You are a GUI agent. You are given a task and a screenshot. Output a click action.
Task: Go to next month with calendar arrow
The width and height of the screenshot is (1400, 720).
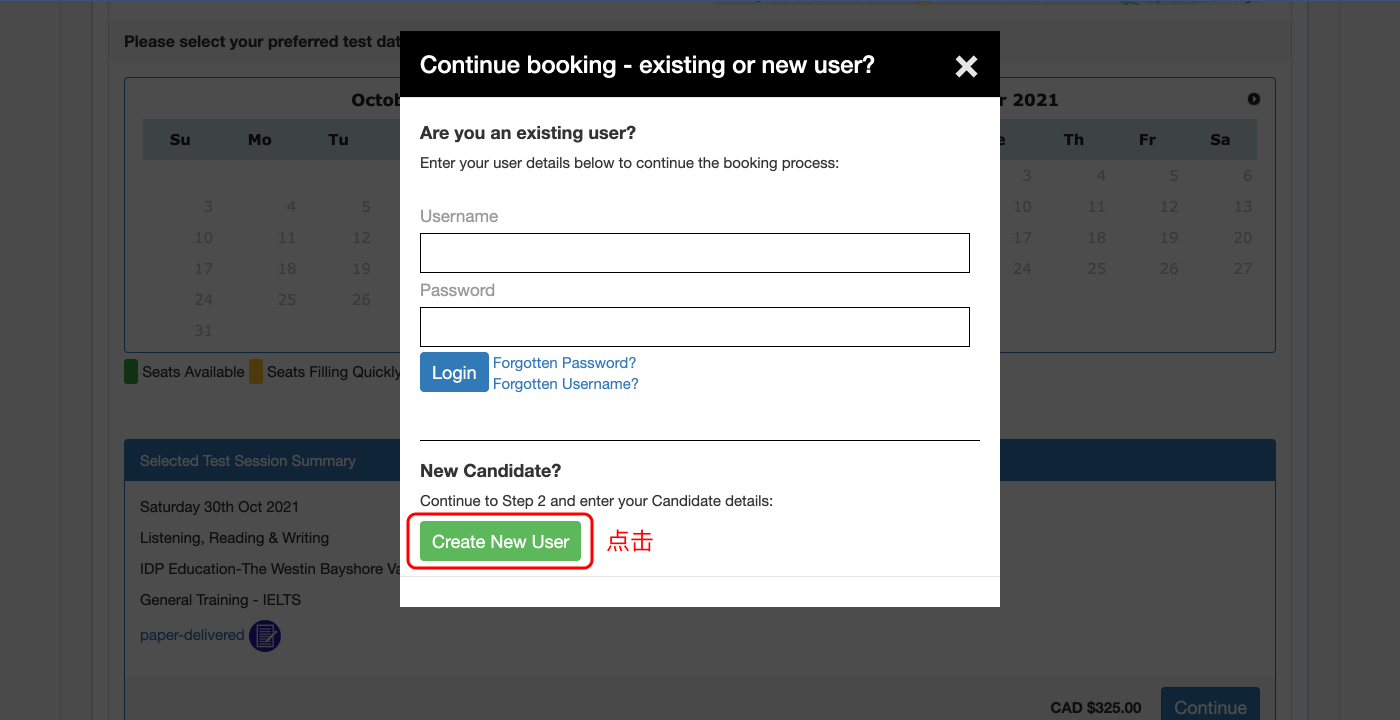point(1254,99)
